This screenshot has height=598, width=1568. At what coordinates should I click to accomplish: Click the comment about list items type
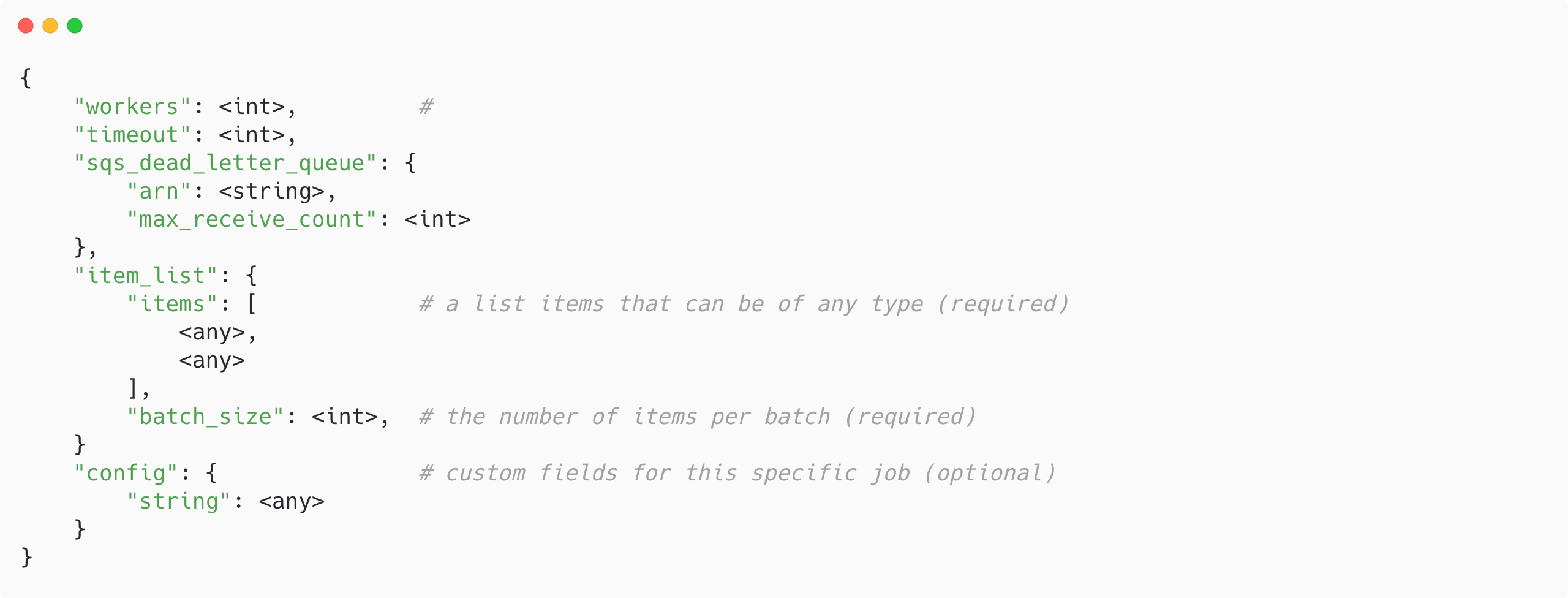(744, 304)
